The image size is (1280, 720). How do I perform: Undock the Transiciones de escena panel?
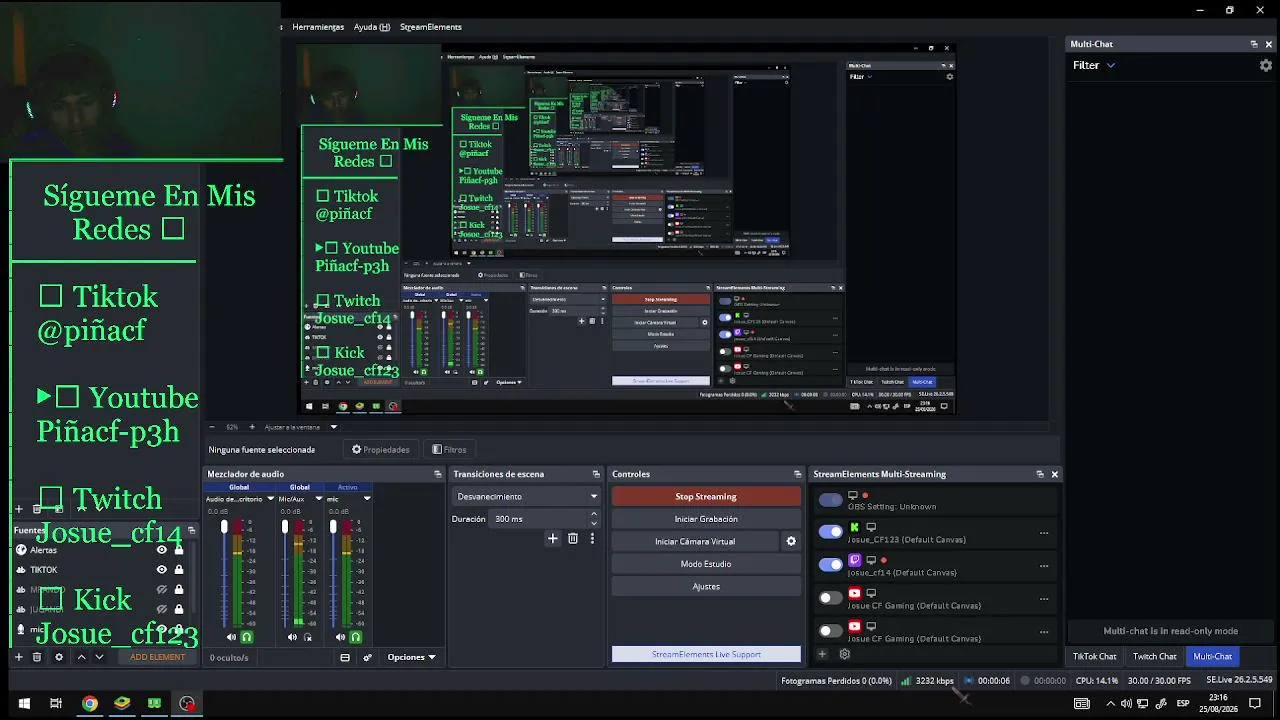(x=596, y=474)
